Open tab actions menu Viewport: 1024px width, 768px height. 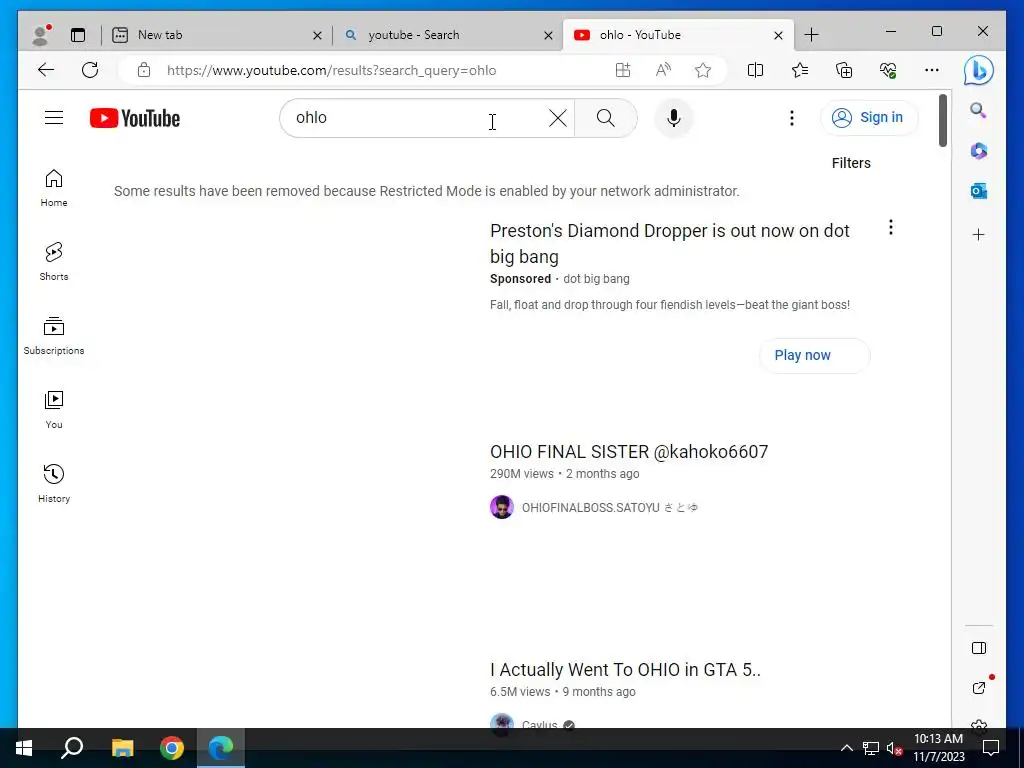click(78, 35)
